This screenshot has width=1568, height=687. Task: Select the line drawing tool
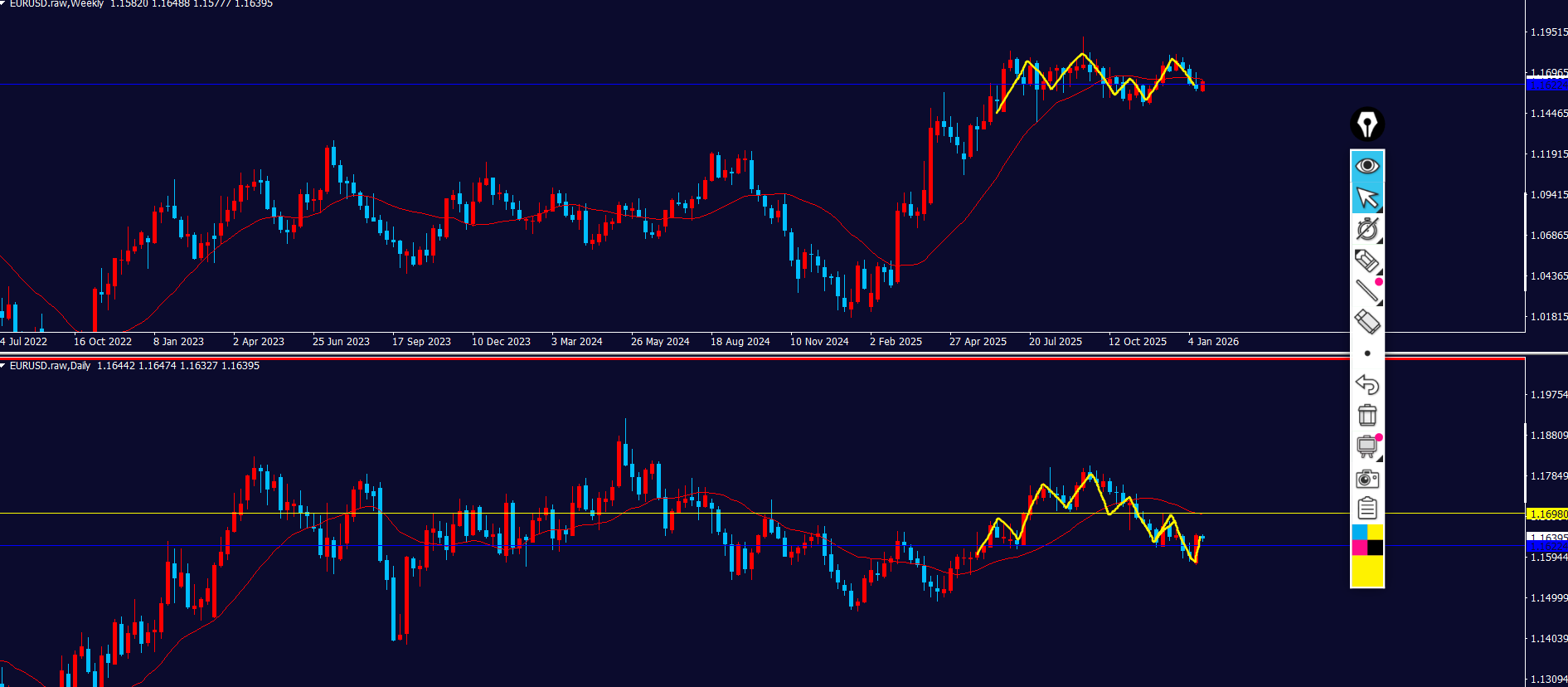click(1367, 291)
